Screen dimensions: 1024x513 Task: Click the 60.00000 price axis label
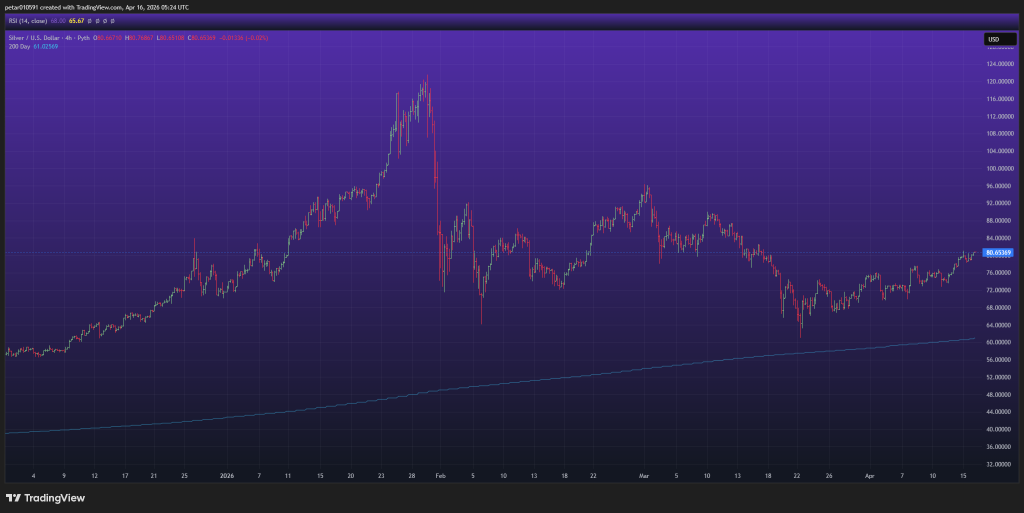[x=1000, y=342]
